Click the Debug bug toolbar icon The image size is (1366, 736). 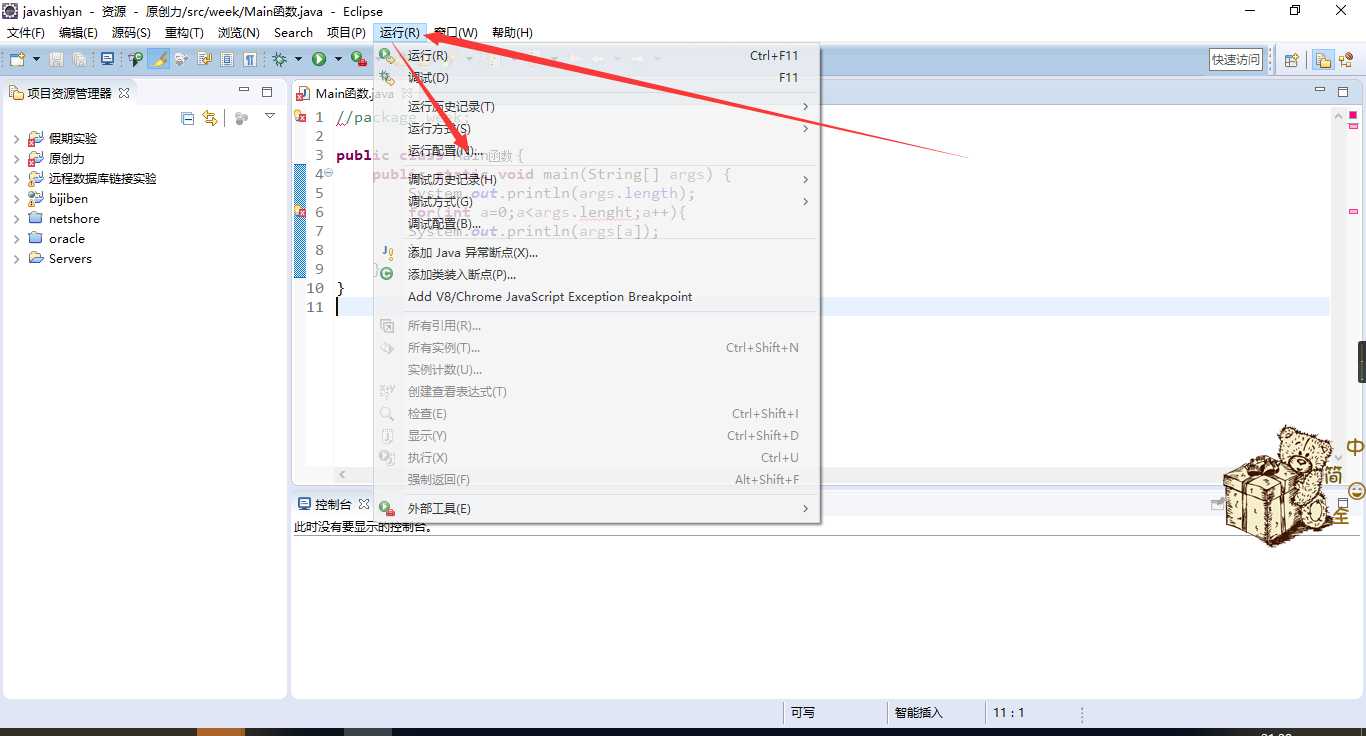[x=280, y=60]
